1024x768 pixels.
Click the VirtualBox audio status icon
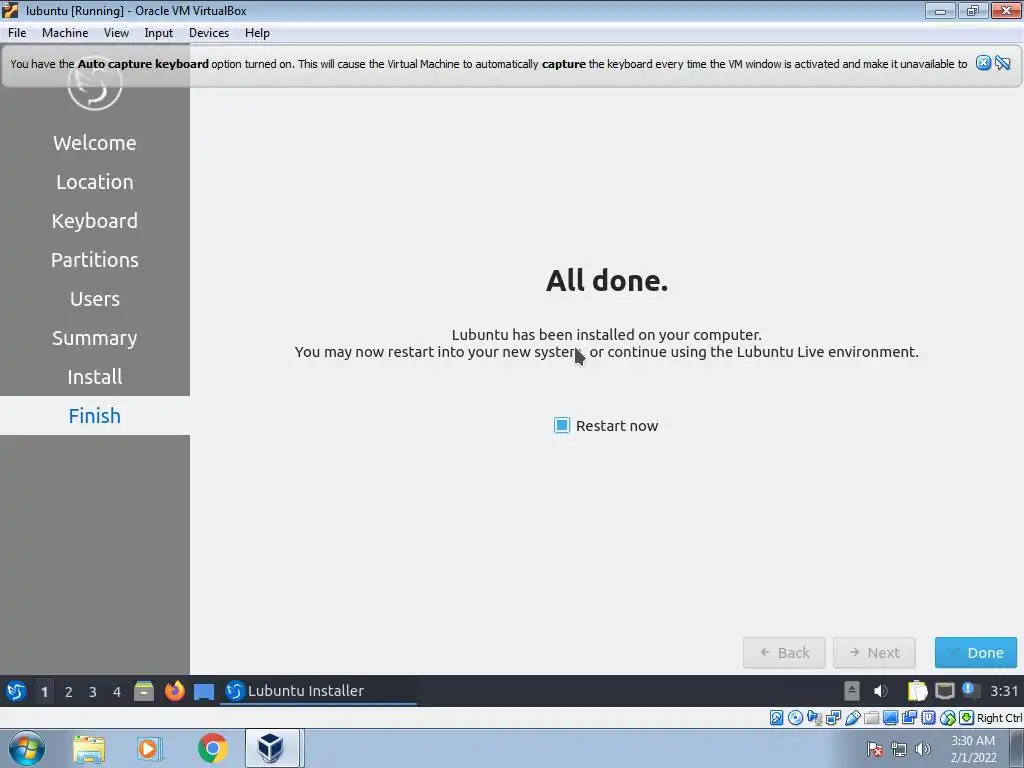(814, 718)
